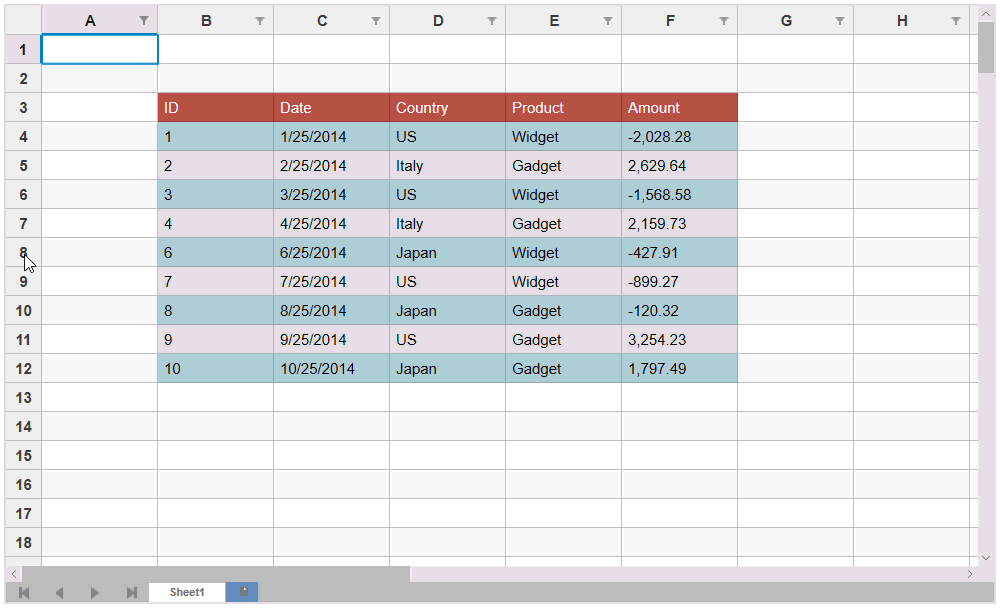1000x608 pixels.
Task: Select the Amount header cell
Action: tap(679, 108)
